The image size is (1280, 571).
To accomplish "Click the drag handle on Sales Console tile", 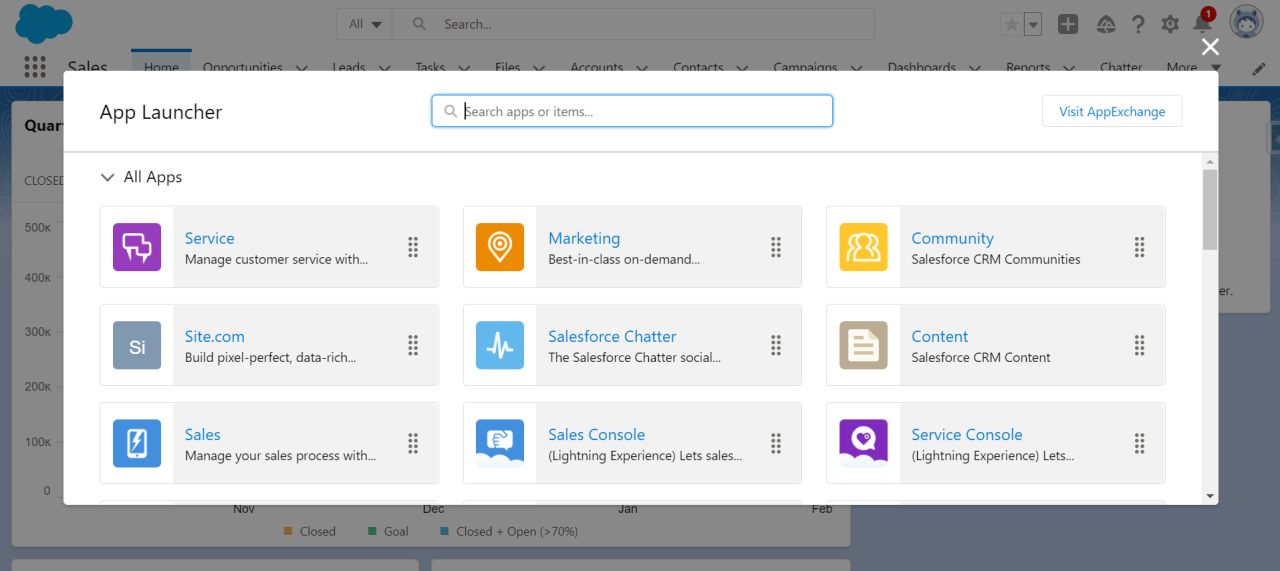I will 776,443.
